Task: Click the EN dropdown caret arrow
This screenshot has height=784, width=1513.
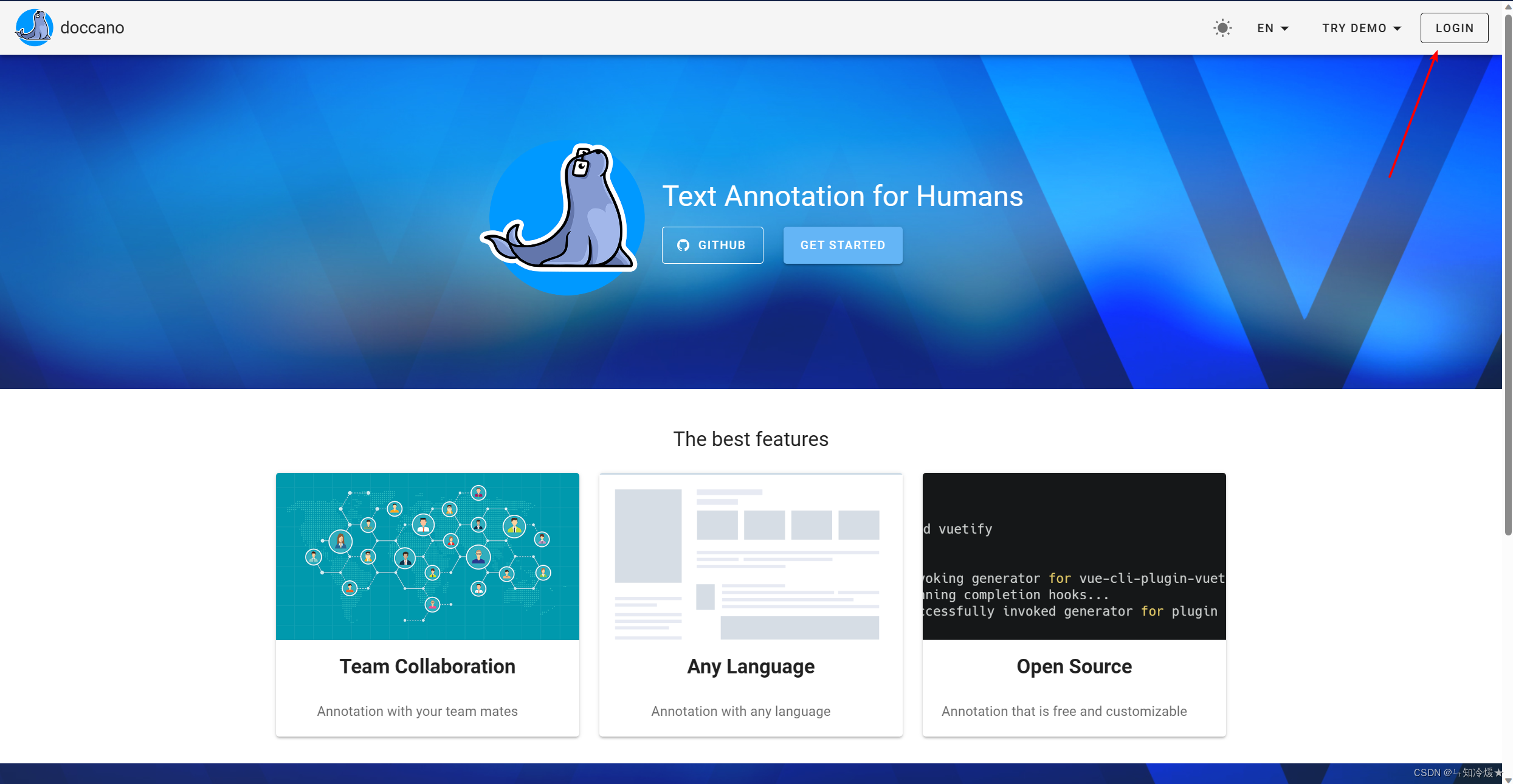Action: point(1284,29)
